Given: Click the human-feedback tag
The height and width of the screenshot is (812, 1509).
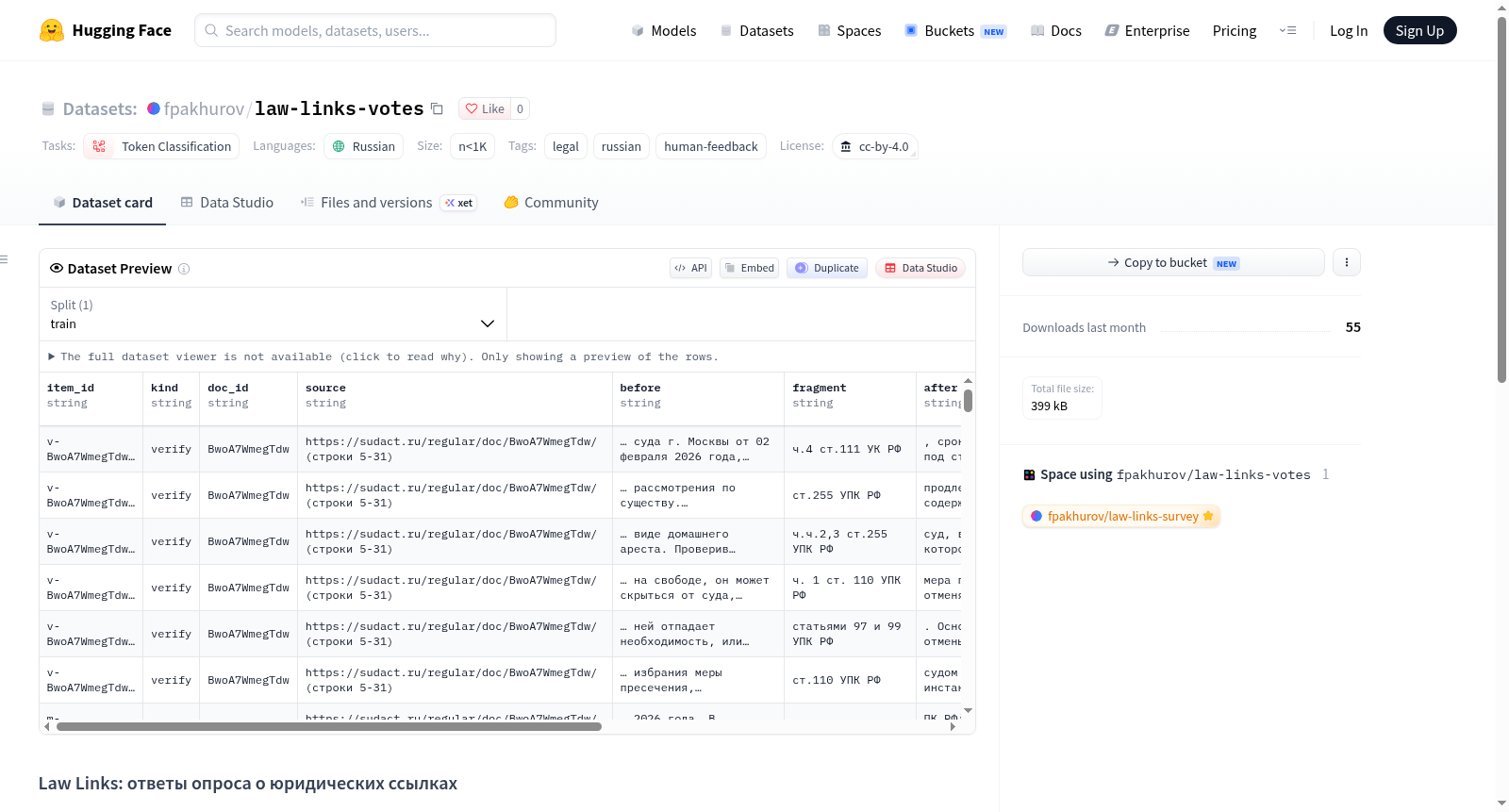Looking at the screenshot, I should point(711,146).
